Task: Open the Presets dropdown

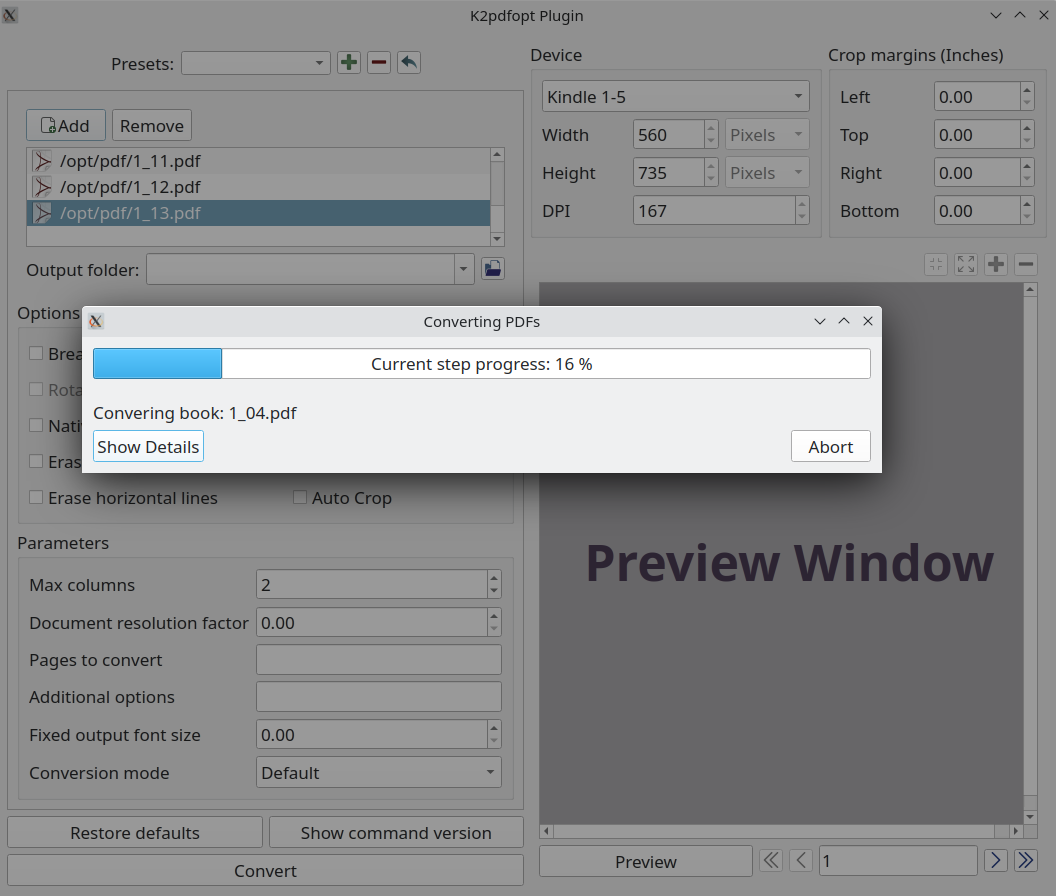Action: 256,63
